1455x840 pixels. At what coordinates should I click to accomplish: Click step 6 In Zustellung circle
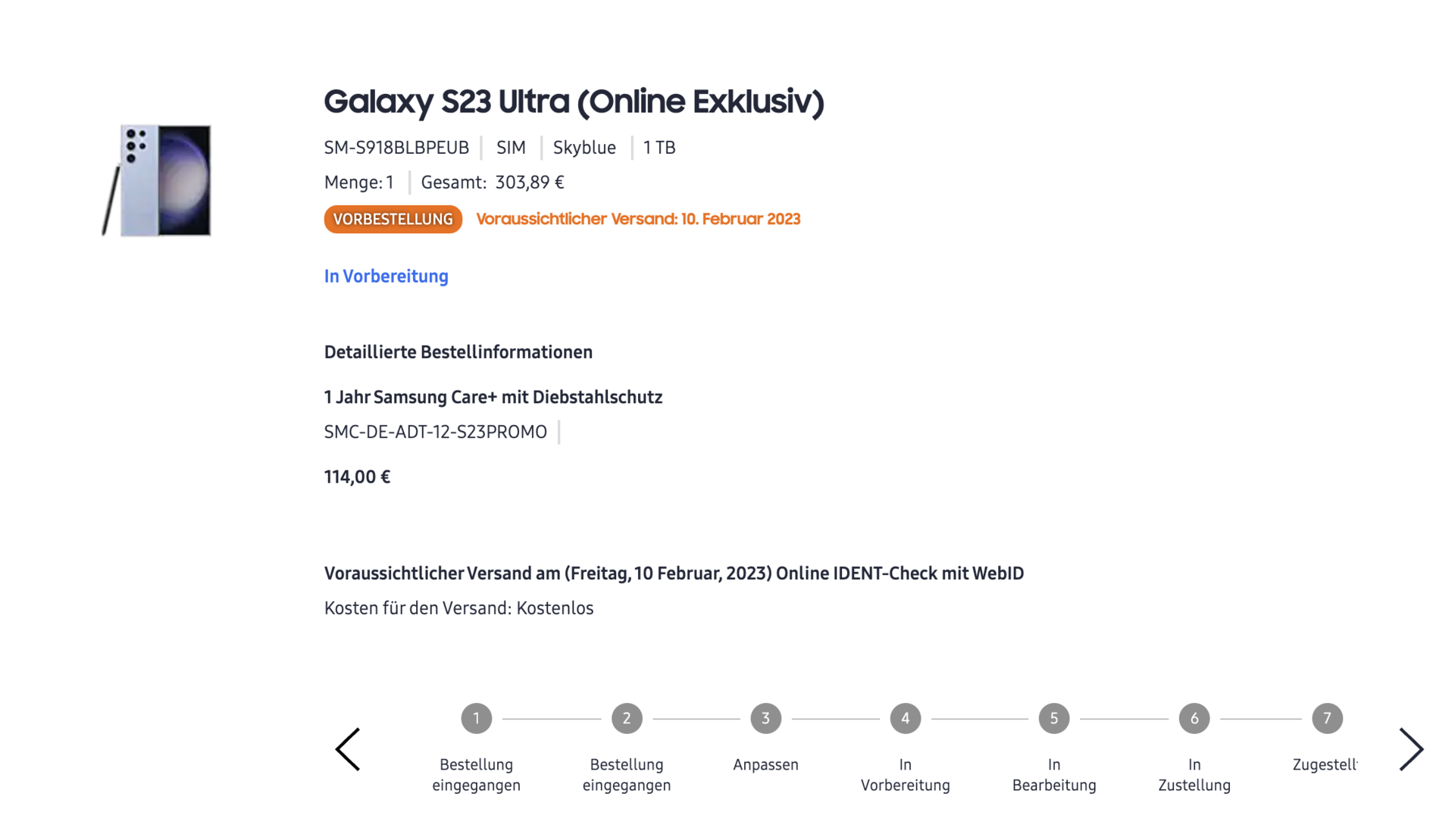point(1194,718)
